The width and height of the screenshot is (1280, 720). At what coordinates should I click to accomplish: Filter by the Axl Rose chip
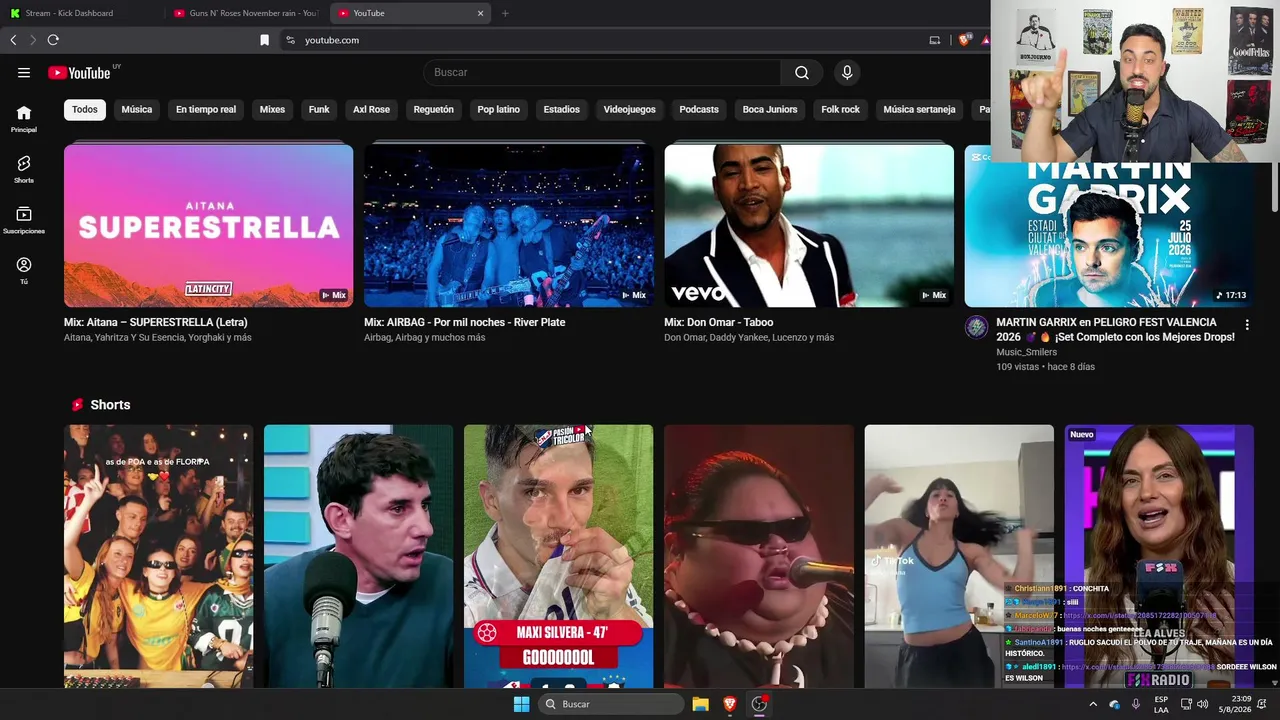371,109
